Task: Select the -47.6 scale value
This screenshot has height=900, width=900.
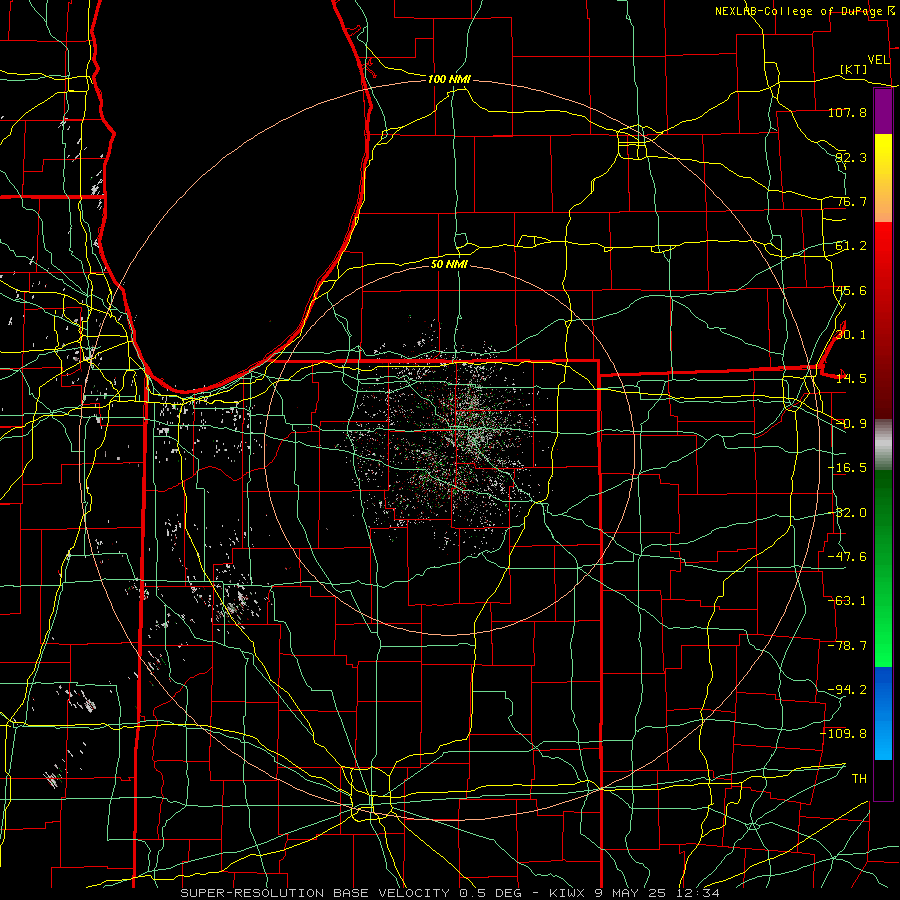Action: click(x=847, y=557)
